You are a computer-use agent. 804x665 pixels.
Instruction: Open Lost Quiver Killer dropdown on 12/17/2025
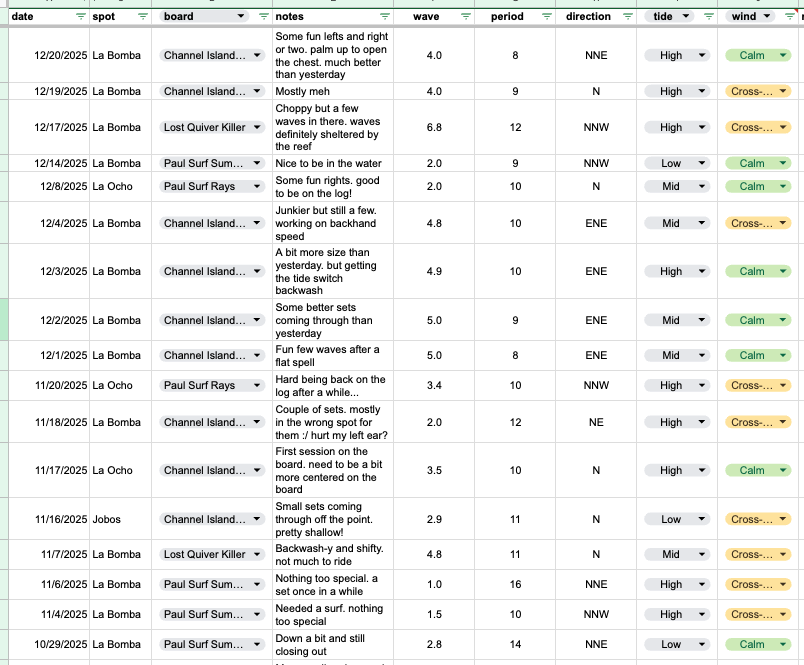pos(257,127)
